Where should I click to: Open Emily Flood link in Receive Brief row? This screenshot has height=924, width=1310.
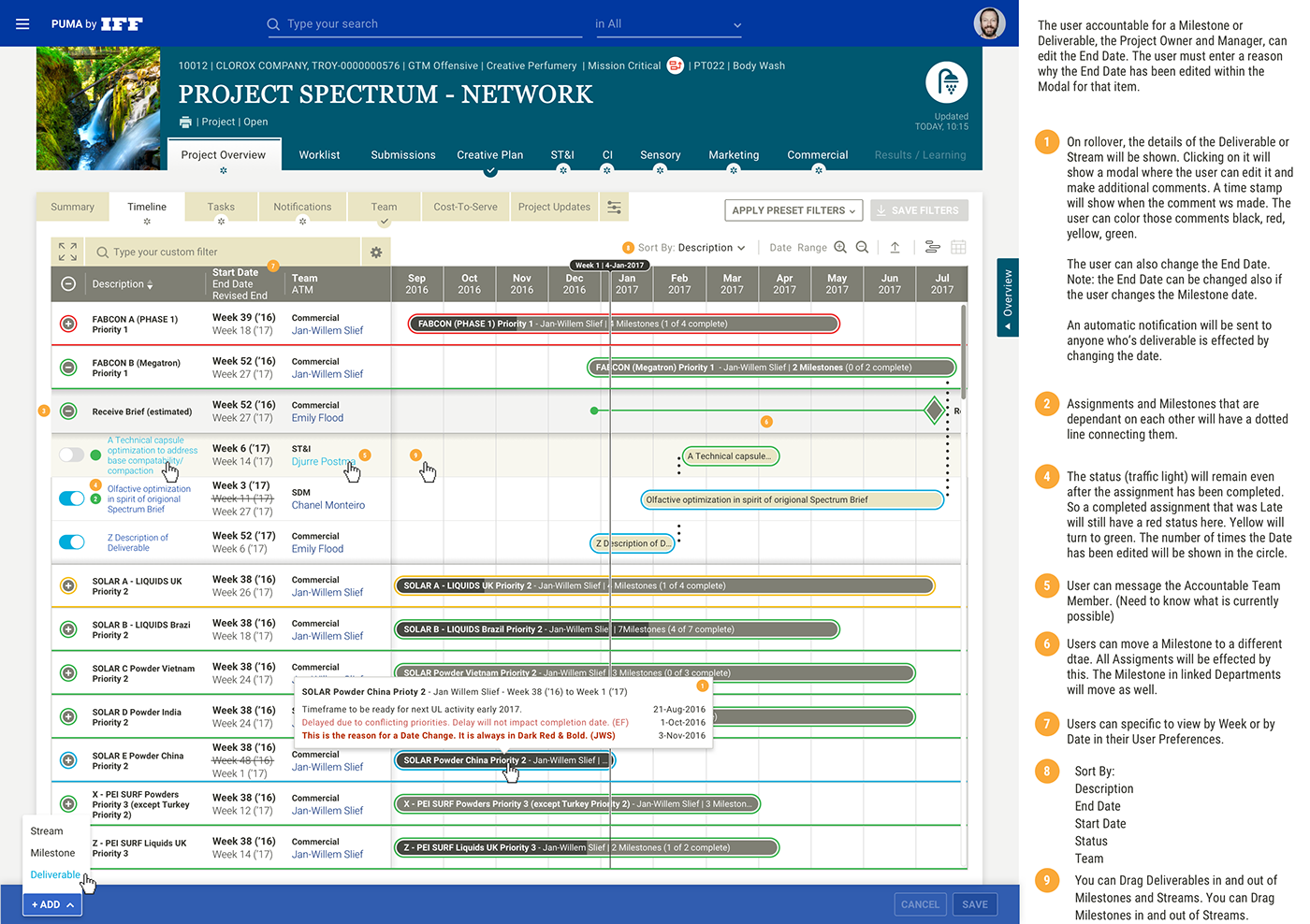pyautogui.click(x=317, y=418)
